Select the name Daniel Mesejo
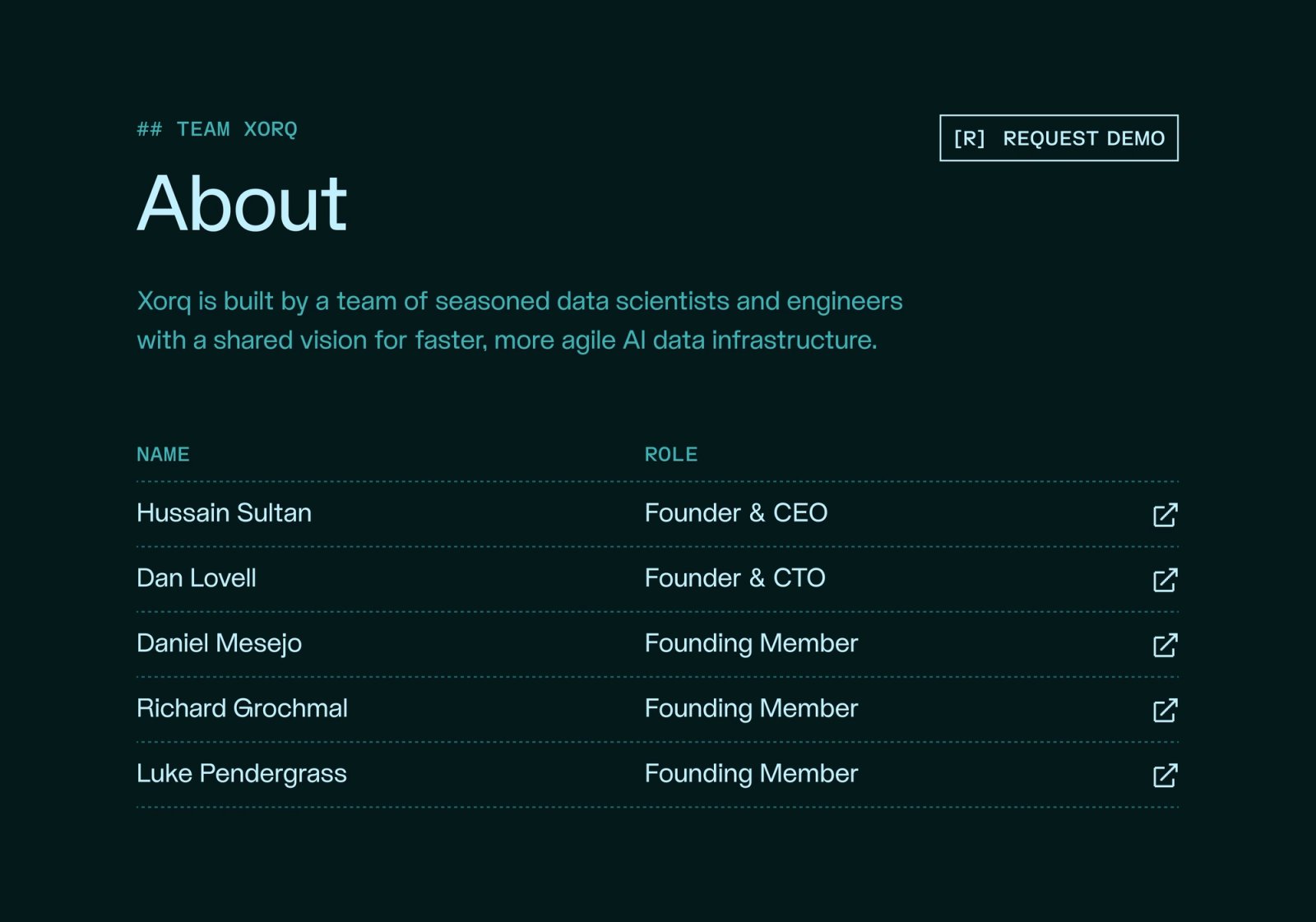 click(x=219, y=643)
